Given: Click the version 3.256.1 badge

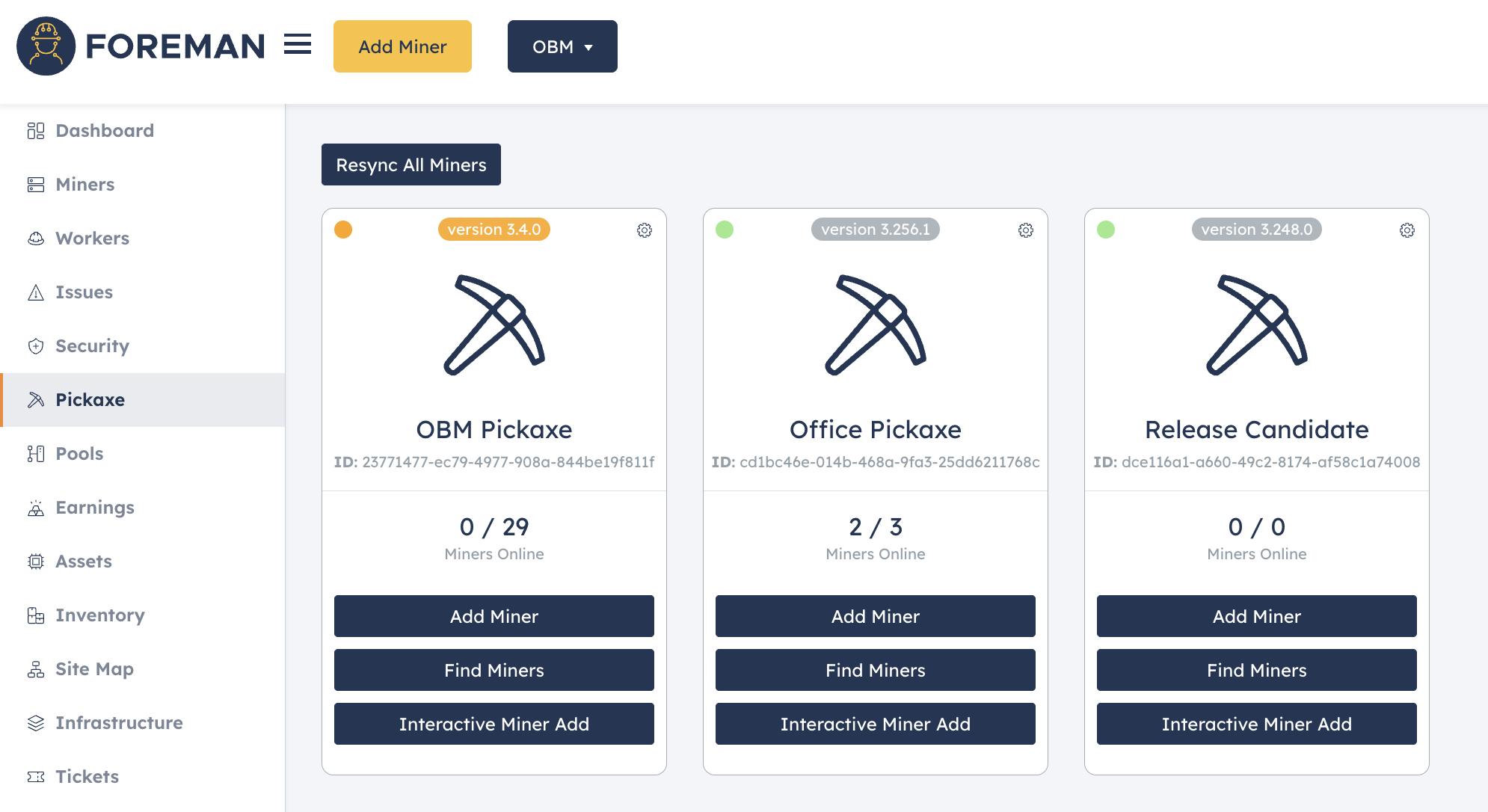Looking at the screenshot, I should (876, 230).
